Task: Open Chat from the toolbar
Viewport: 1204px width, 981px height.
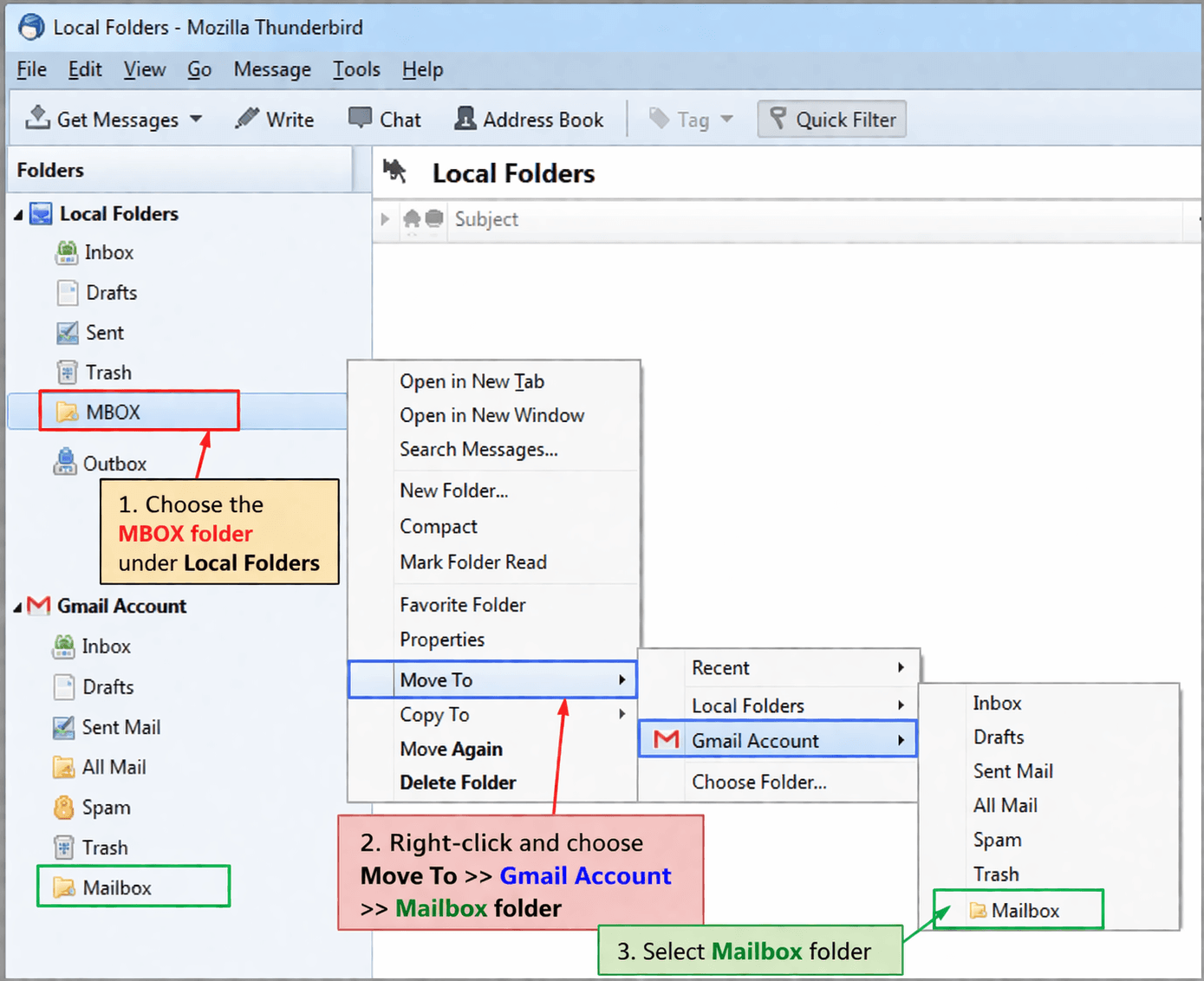Action: (x=384, y=120)
